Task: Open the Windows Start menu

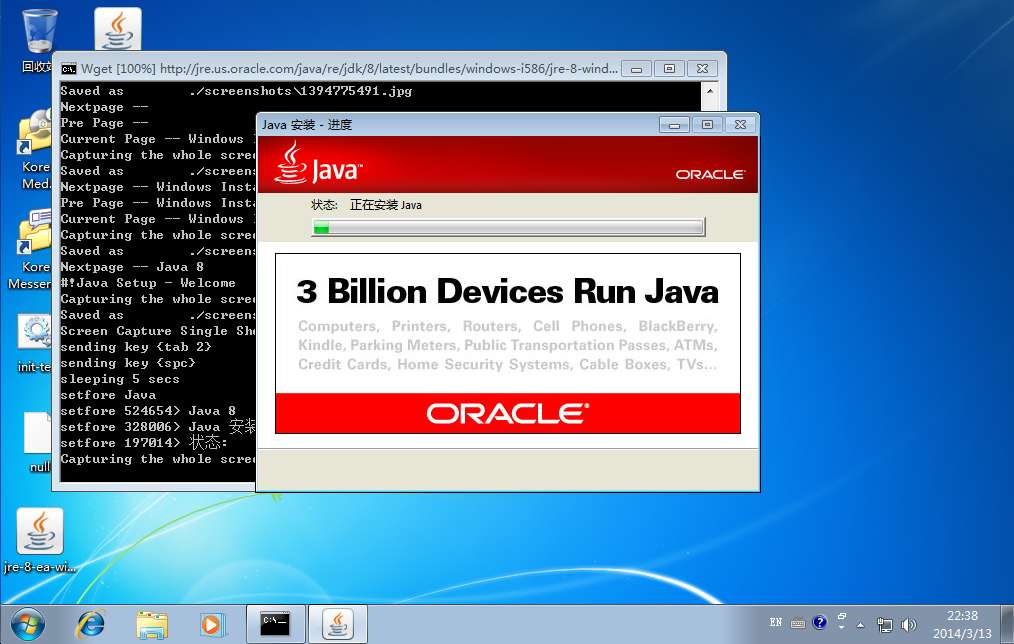Action: 27,624
